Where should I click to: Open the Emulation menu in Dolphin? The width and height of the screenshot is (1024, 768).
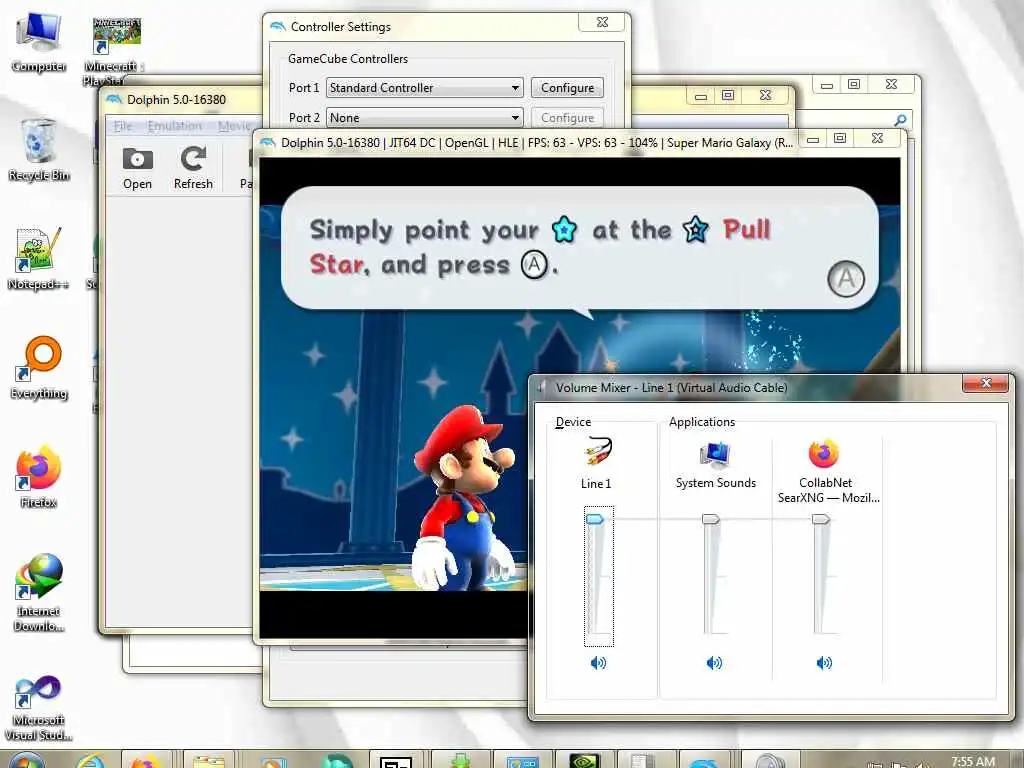tap(174, 126)
